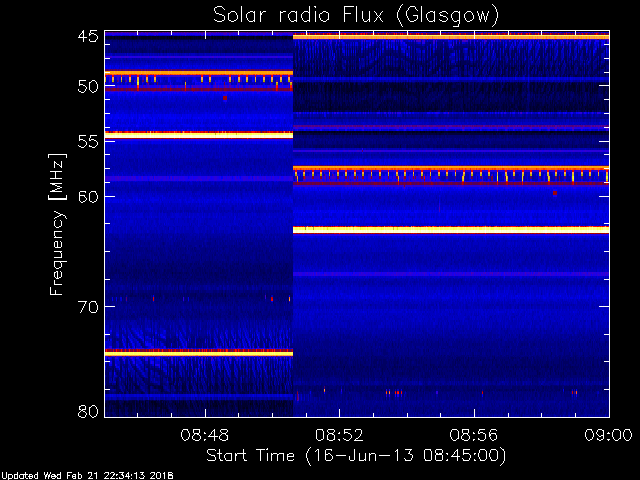Click the '55' frequency tick label
Screen dimensions: 640x480
[88, 142]
